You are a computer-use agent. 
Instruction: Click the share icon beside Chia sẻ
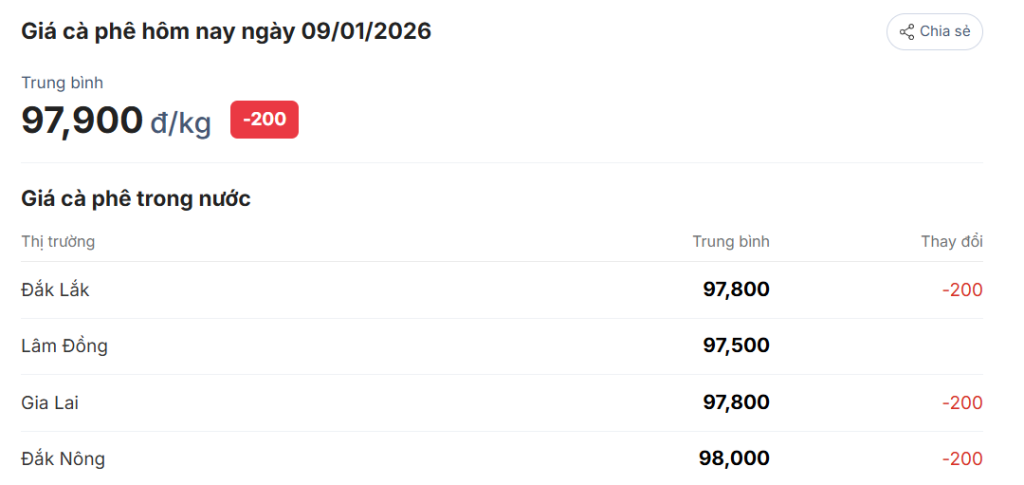pyautogui.click(x=907, y=32)
